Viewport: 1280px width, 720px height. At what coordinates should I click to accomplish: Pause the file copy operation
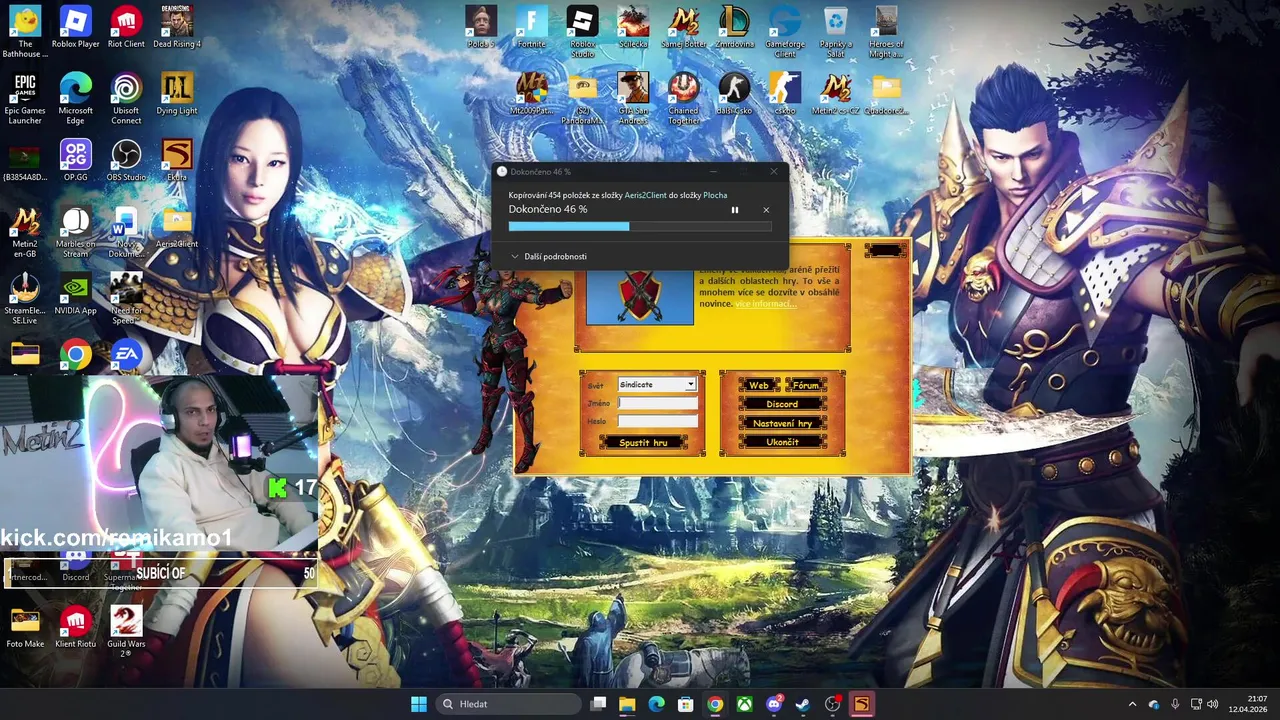click(x=735, y=210)
